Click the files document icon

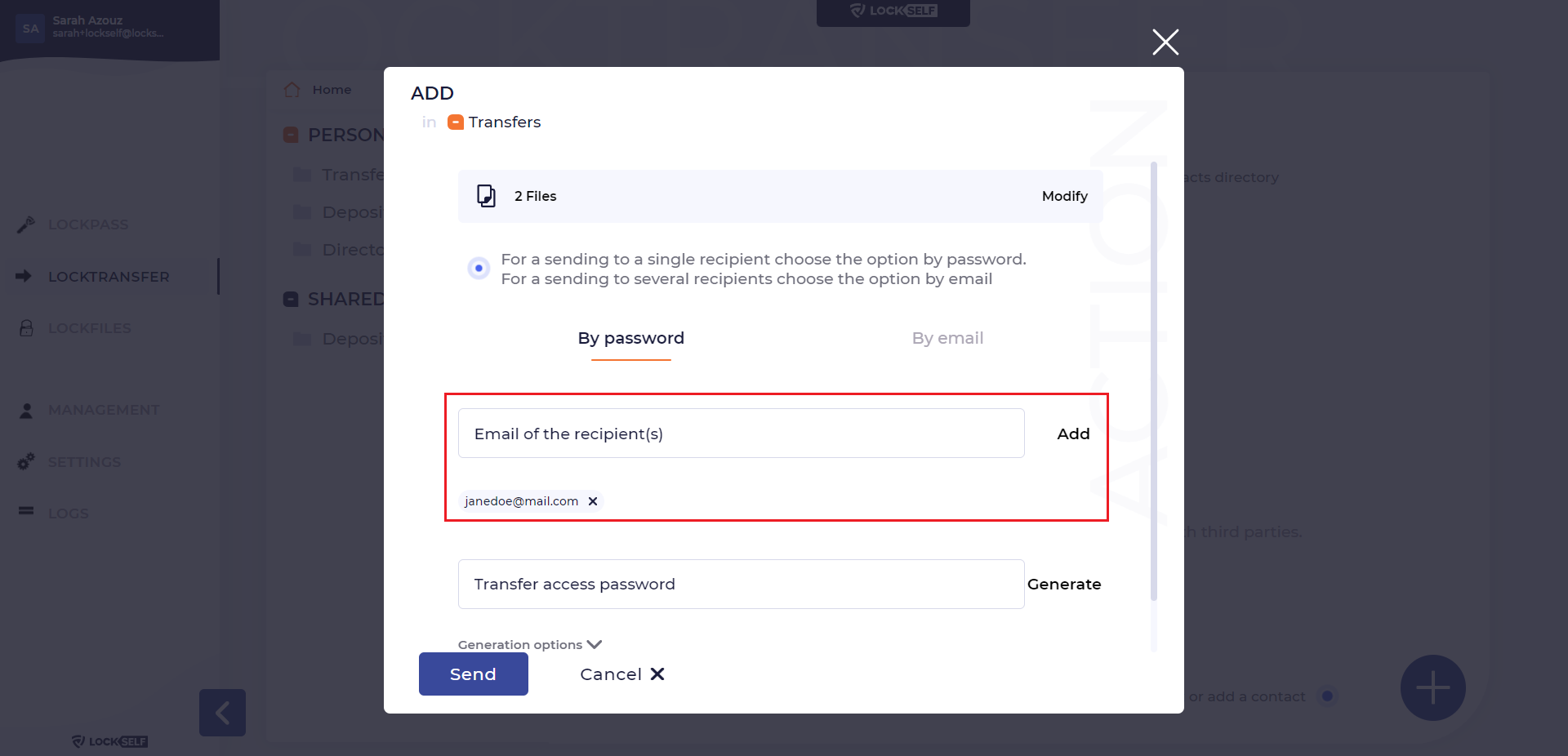486,196
